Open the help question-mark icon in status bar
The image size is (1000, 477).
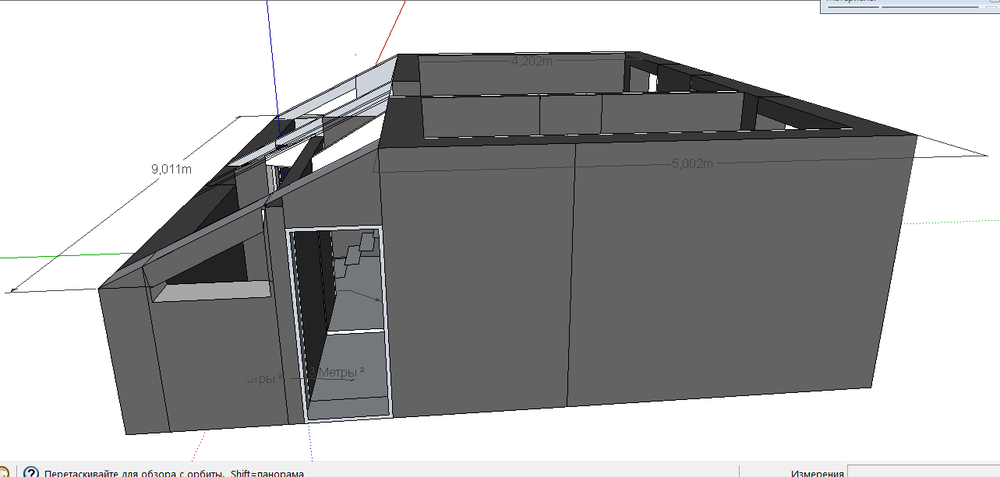click(x=31, y=474)
